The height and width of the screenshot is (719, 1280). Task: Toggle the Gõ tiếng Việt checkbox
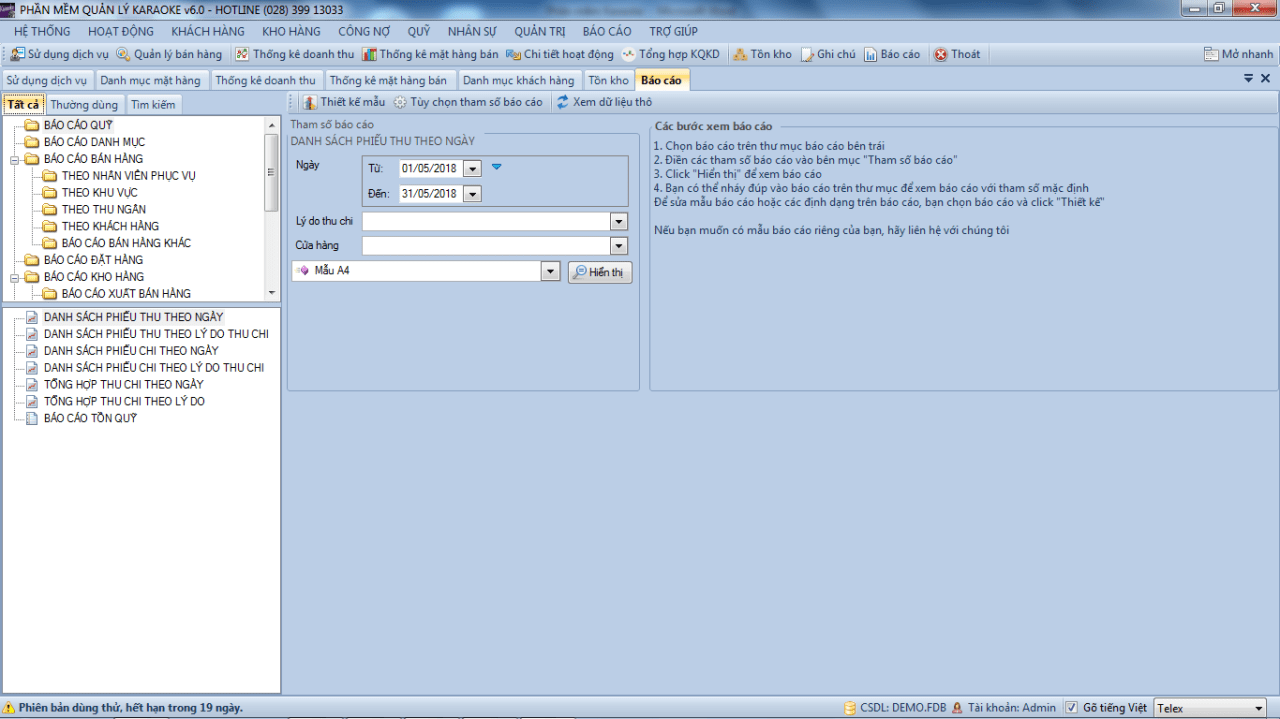click(x=1071, y=708)
